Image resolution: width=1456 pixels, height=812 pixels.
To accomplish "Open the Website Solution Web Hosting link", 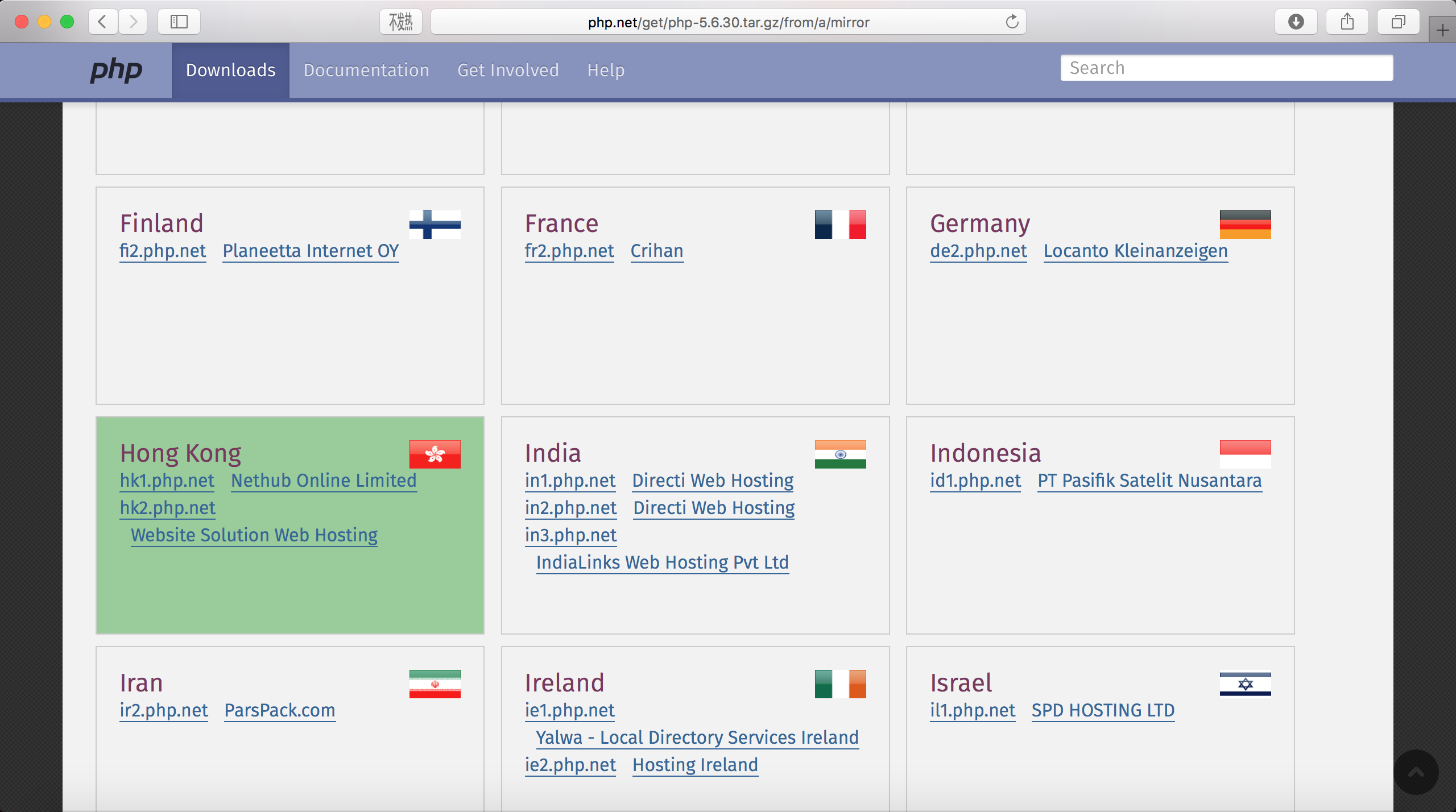I will (x=254, y=535).
